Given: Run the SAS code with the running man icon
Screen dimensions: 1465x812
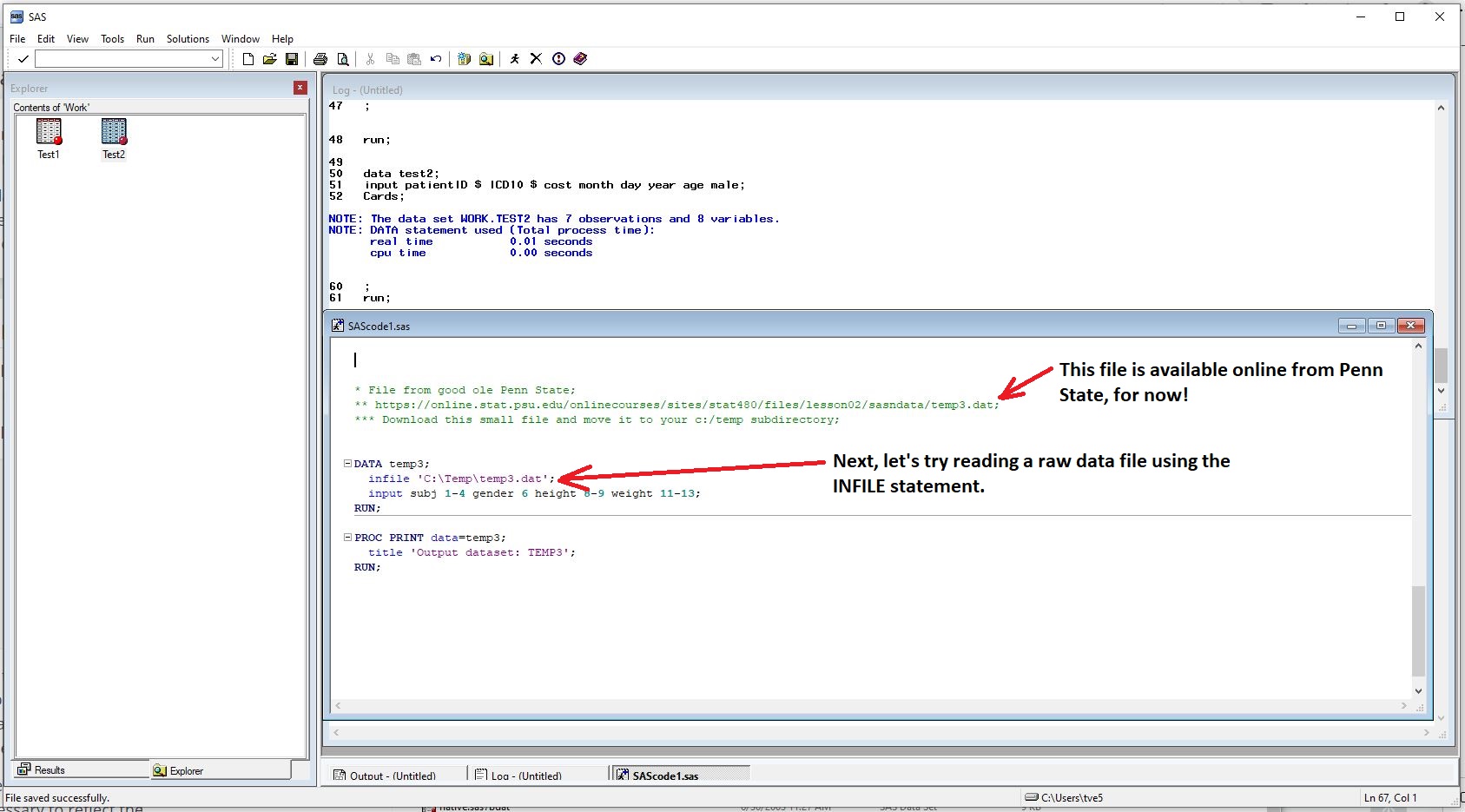Looking at the screenshot, I should pyautogui.click(x=515, y=59).
